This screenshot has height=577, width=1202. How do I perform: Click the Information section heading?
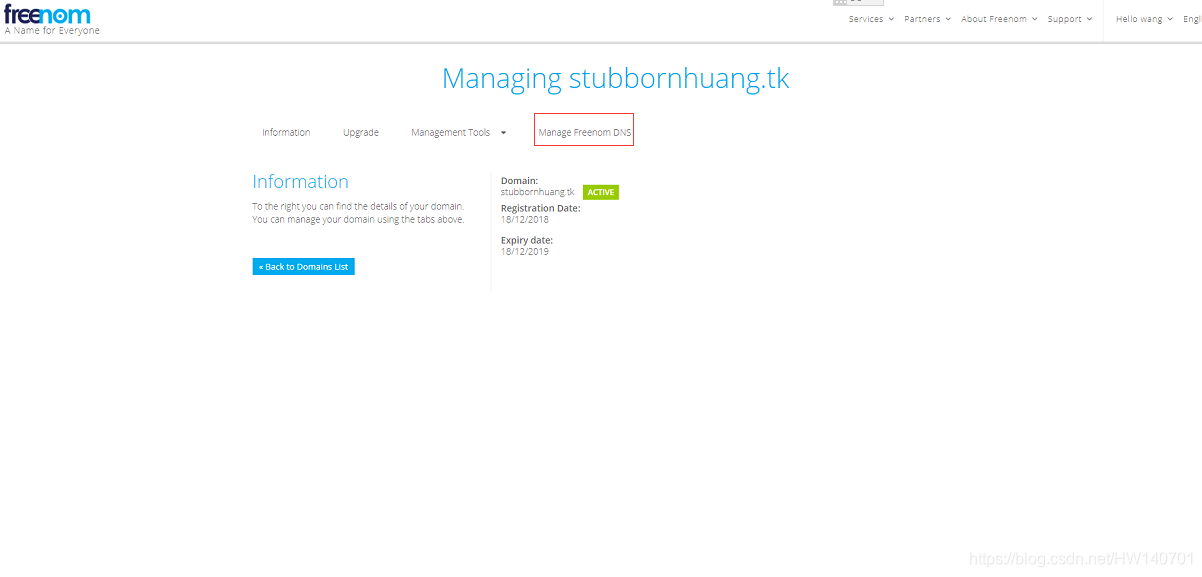tap(300, 182)
